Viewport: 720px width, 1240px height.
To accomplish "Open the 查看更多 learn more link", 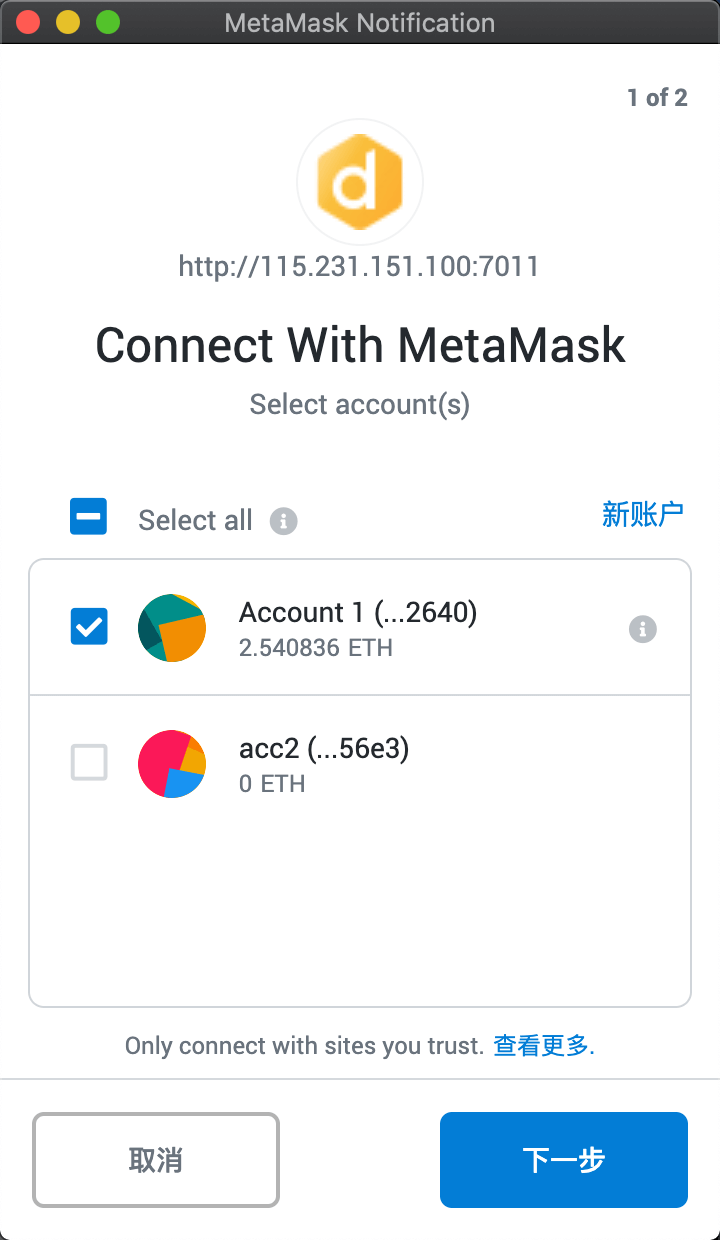I will pos(543,1046).
